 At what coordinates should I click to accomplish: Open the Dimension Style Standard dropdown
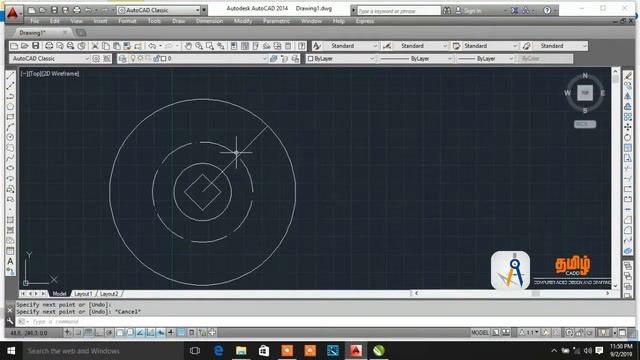point(421,46)
